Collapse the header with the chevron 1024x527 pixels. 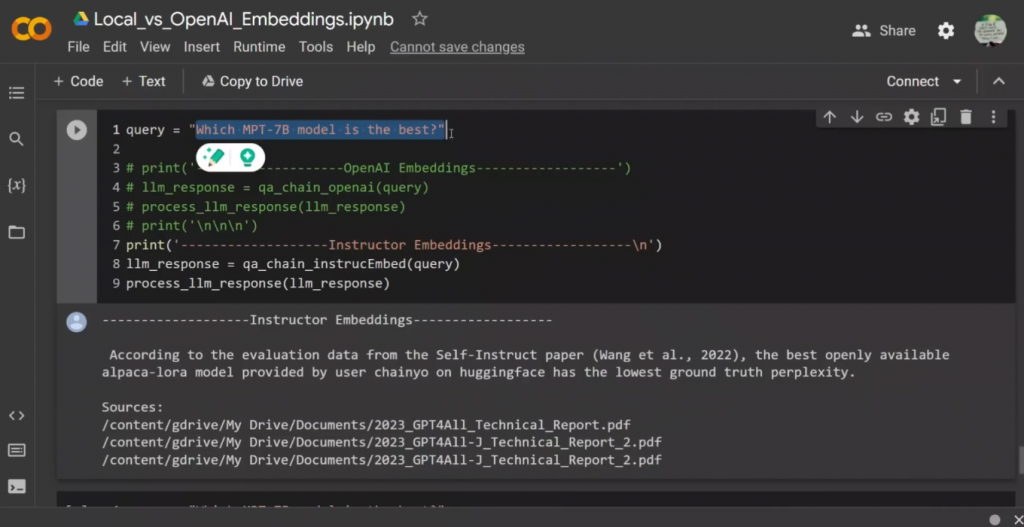tap(998, 81)
